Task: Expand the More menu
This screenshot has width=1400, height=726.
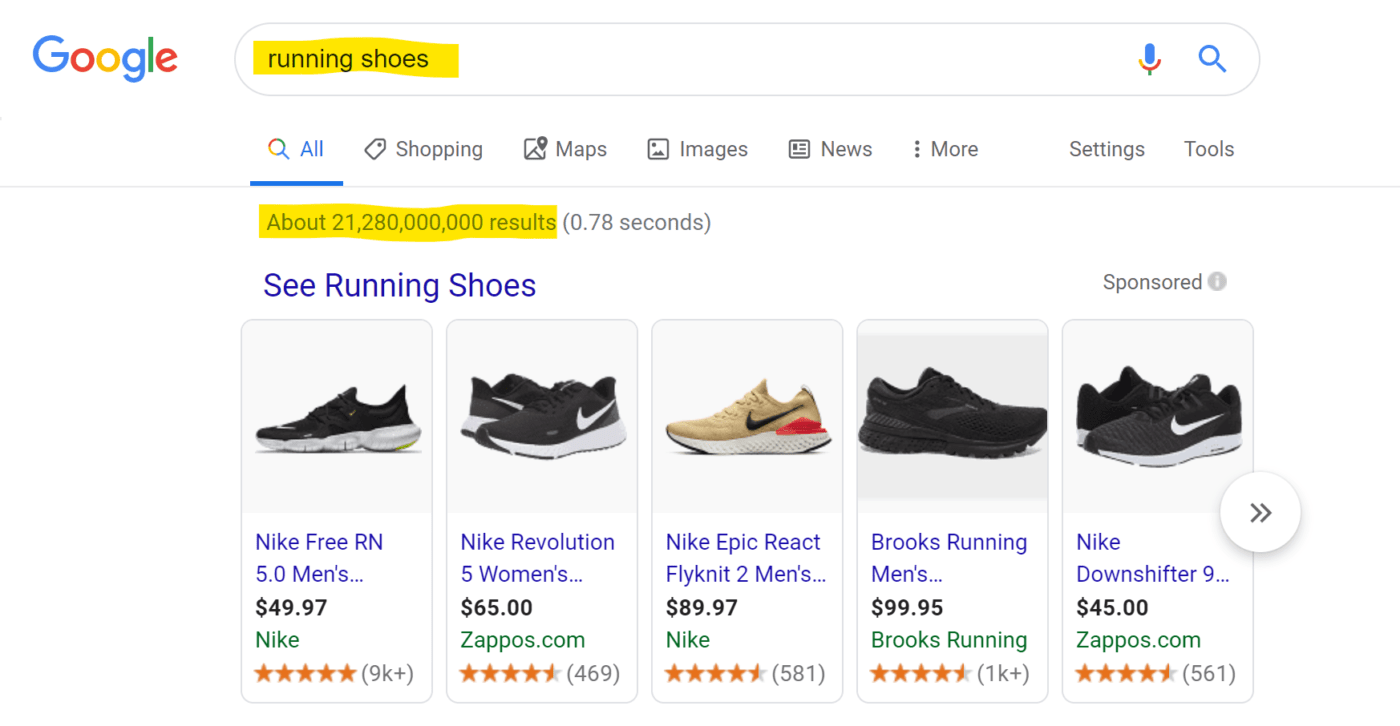Action: (x=945, y=149)
